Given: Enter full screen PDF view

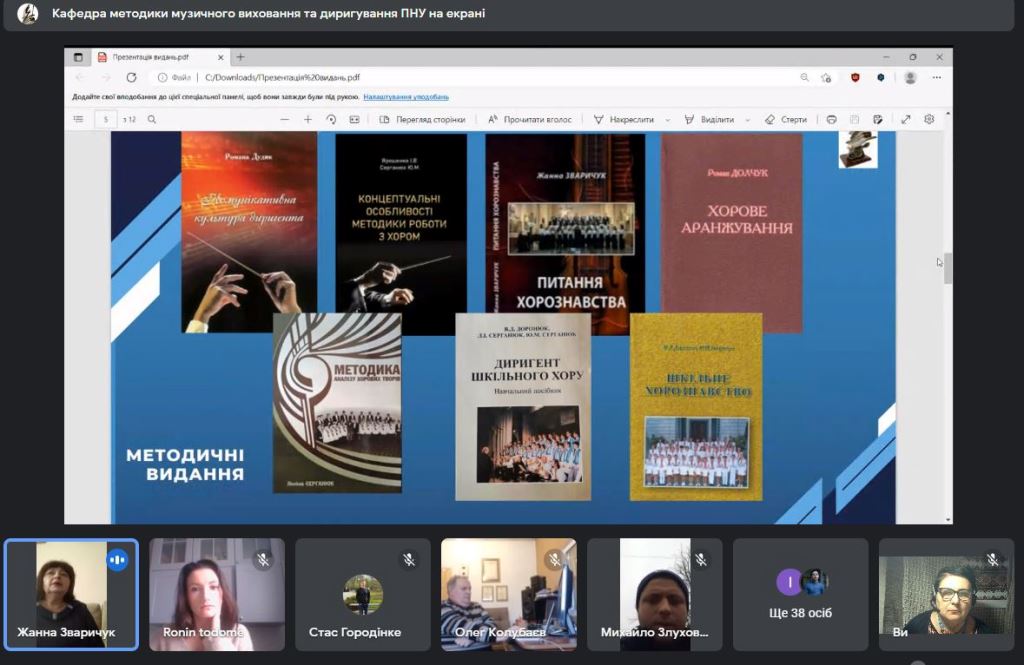Looking at the screenshot, I should tap(906, 119).
